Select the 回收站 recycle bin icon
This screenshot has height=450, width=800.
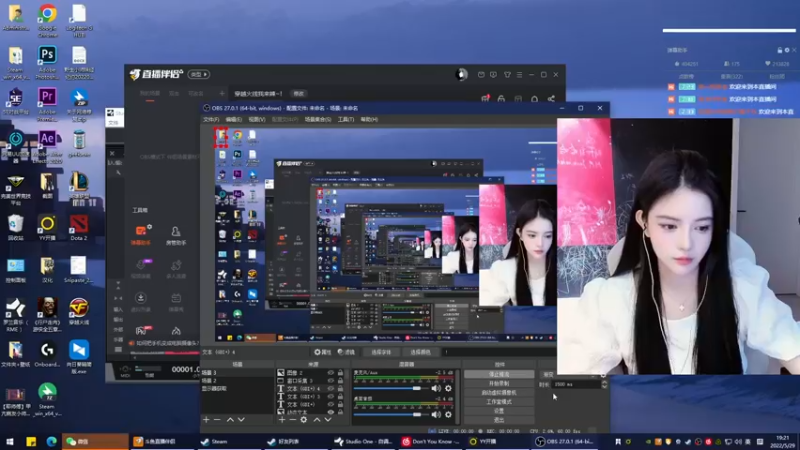tap(15, 228)
